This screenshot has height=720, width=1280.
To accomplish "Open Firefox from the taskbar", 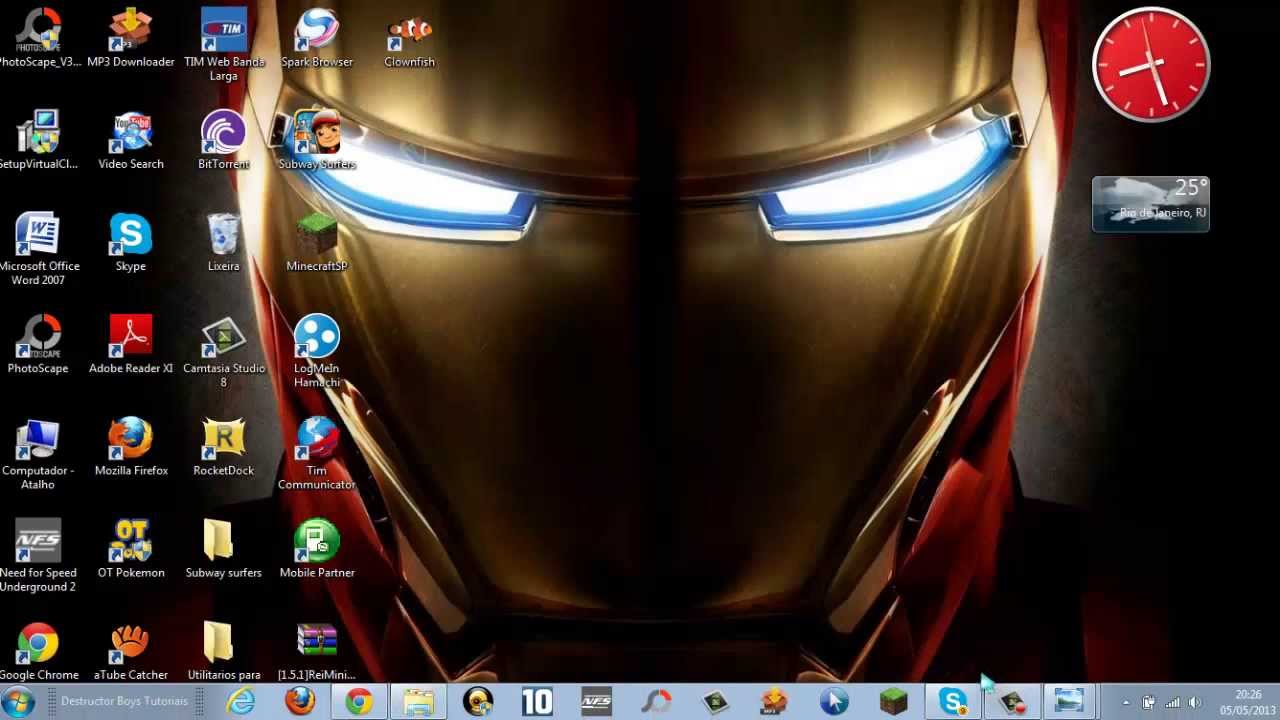I will (x=300, y=702).
